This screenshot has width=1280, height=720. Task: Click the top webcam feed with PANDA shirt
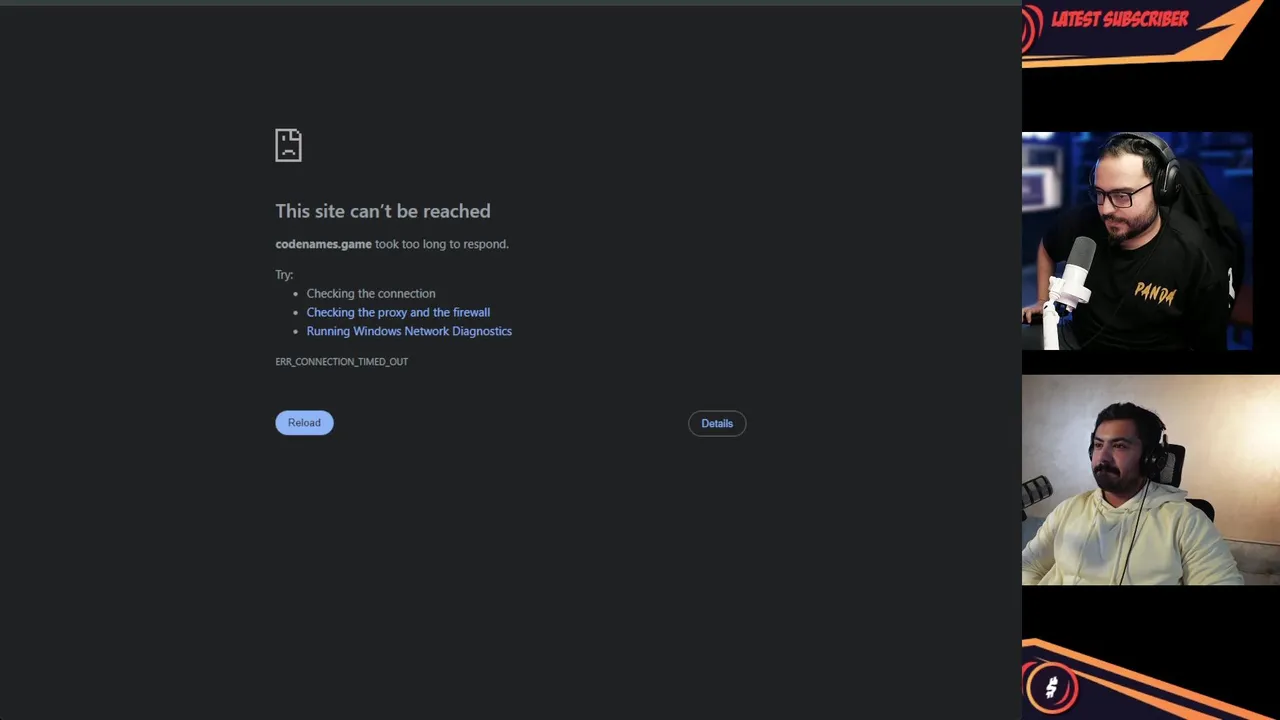1137,241
